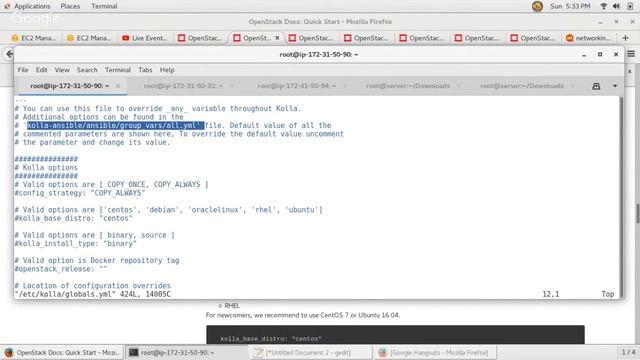
Task: Open the terminal Search menu
Action: [x=87, y=70]
